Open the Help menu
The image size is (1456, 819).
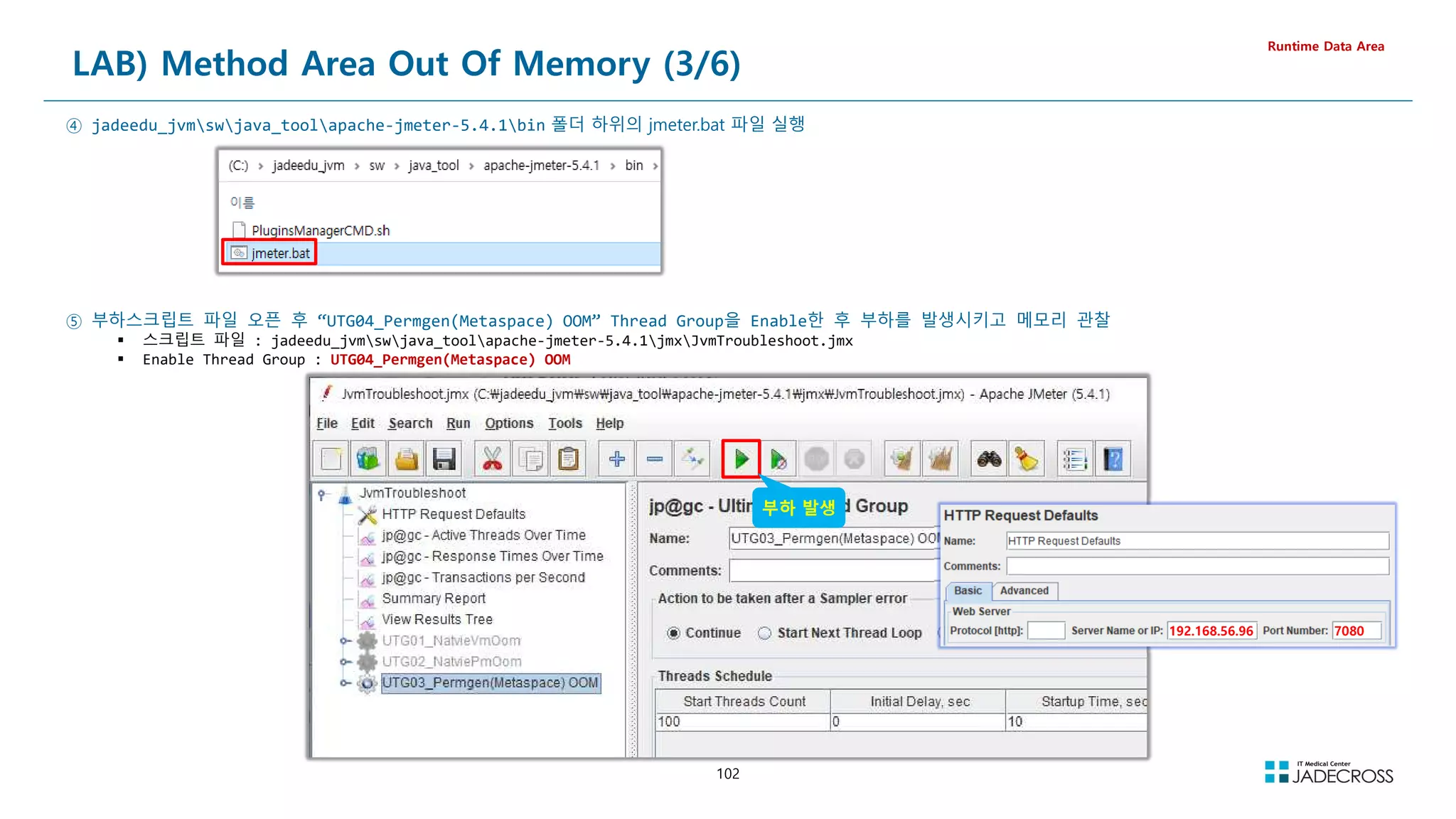click(x=610, y=423)
